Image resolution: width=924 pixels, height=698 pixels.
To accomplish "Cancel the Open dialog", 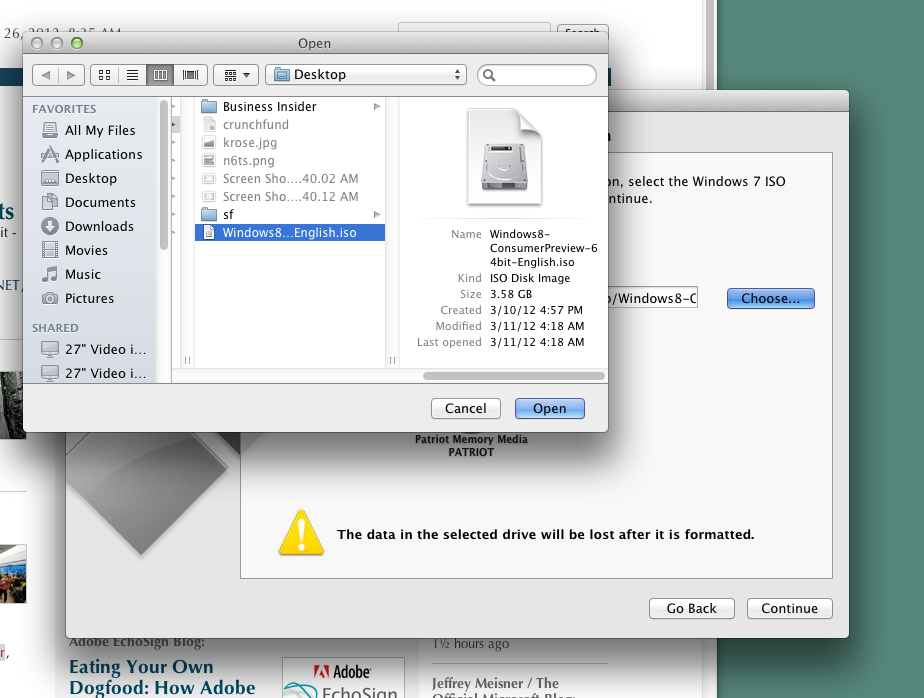I will 466,409.
